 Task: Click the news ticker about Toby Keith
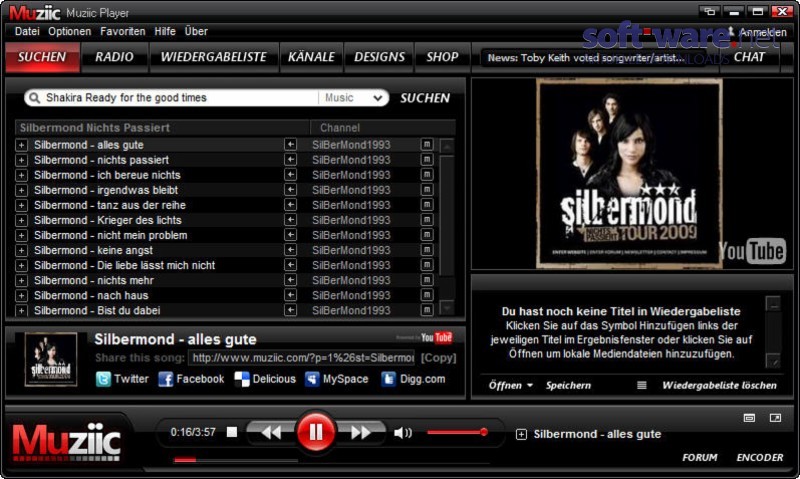point(585,58)
